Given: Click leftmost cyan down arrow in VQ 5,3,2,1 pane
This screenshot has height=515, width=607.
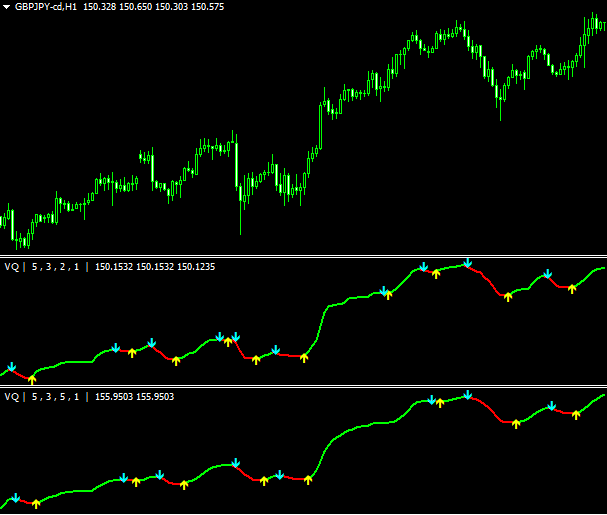Looking at the screenshot, I should tap(11, 368).
